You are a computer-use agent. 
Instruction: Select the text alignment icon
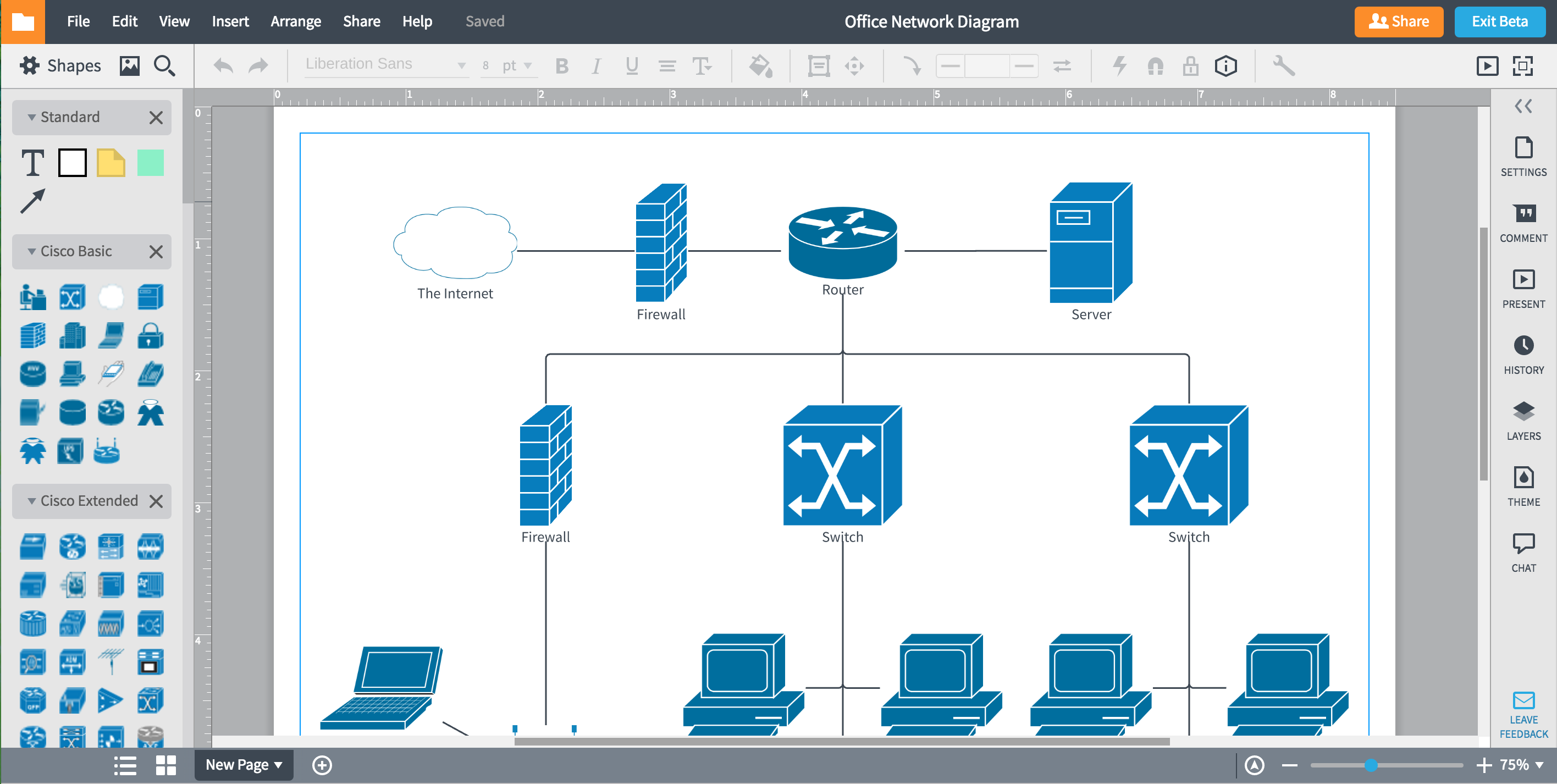tap(665, 67)
